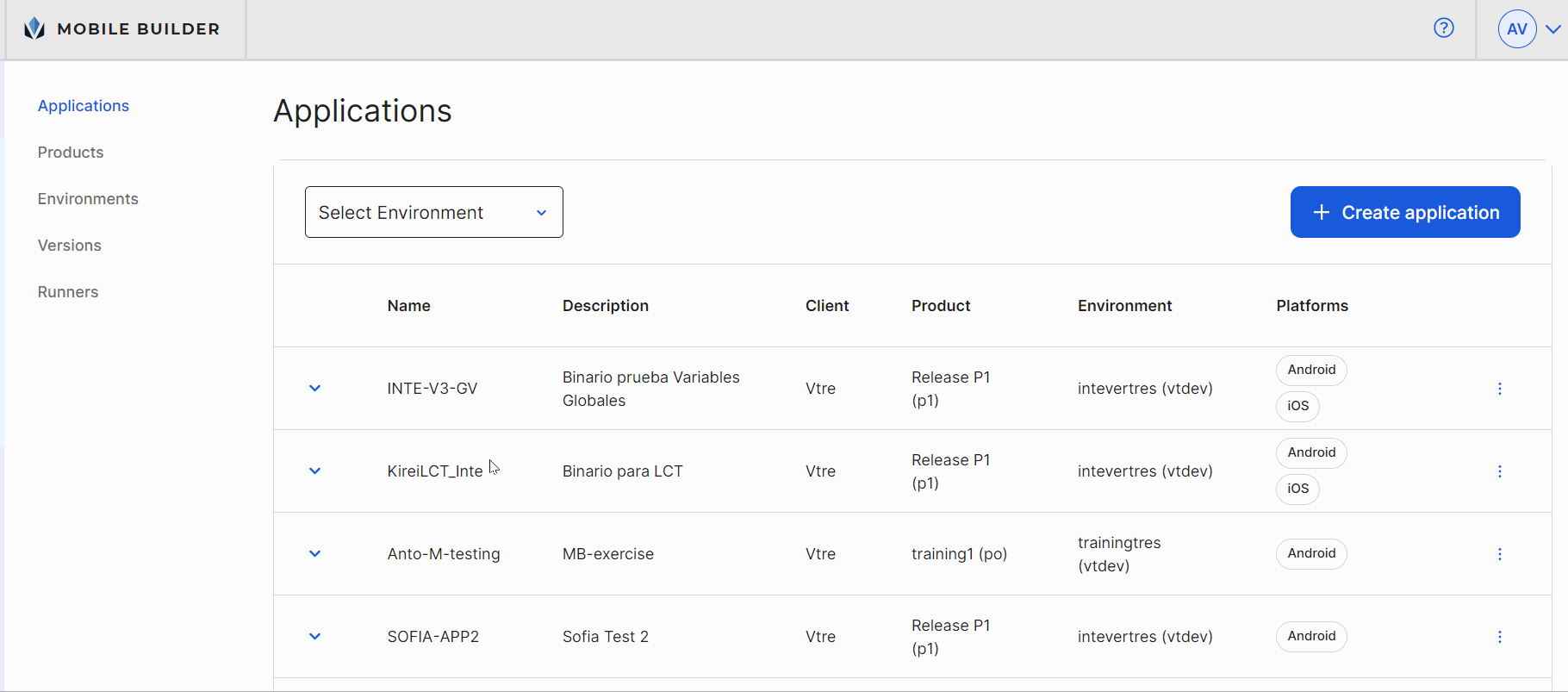Switch to the Runners page
This screenshot has height=692, width=1568.
pos(68,292)
